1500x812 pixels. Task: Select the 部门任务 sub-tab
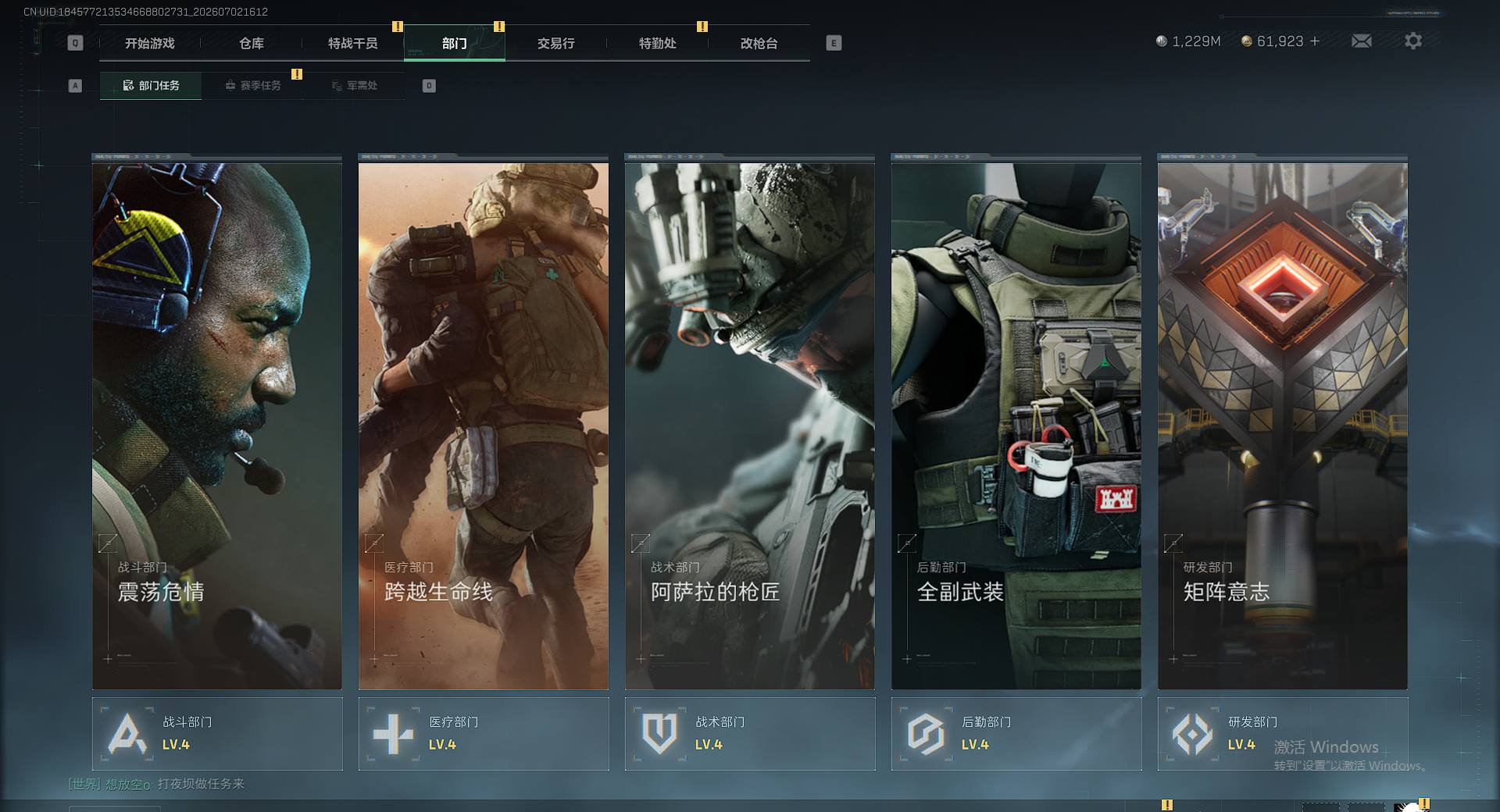151,86
